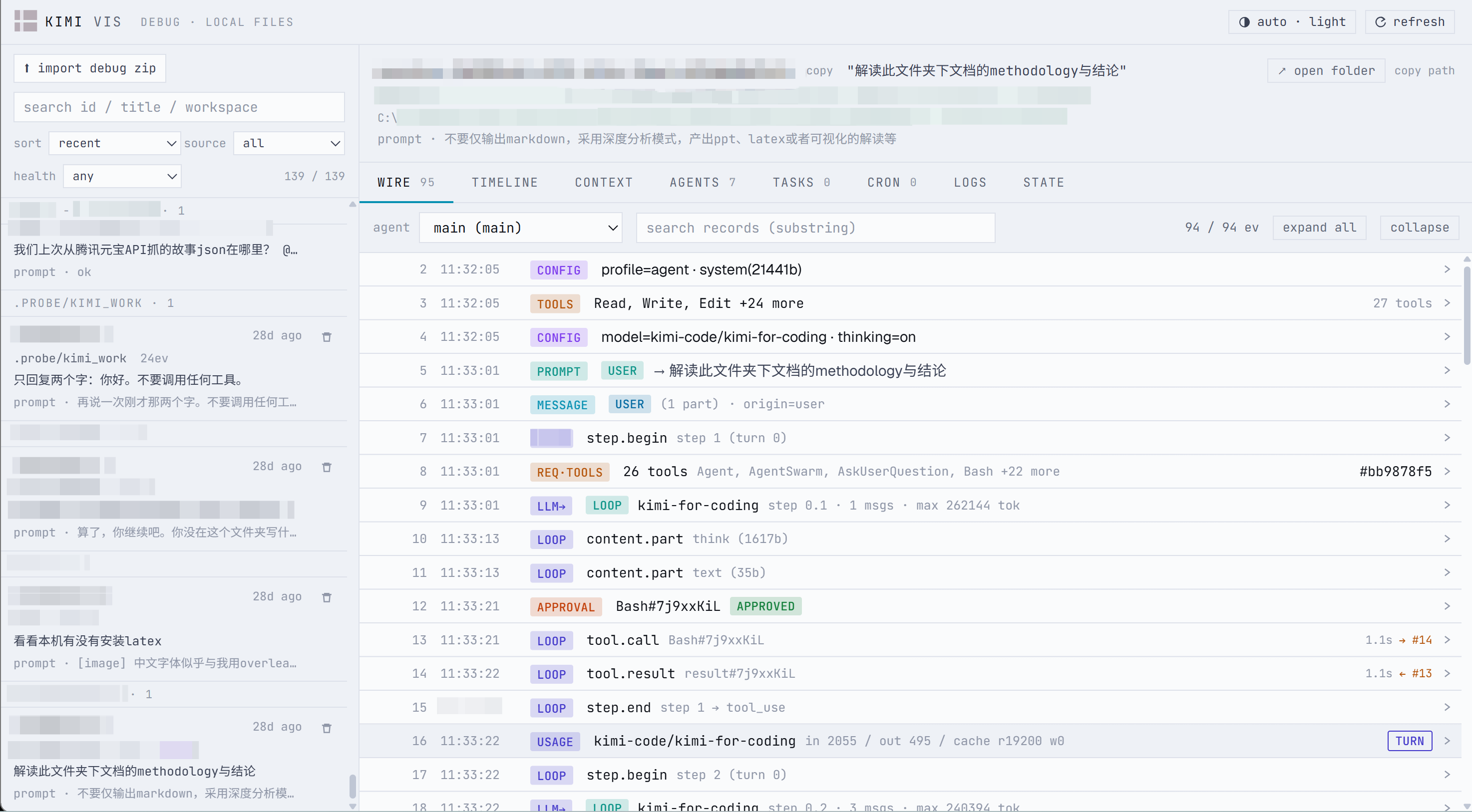The height and width of the screenshot is (812, 1472).
Task: Focus the search records (substring) field
Action: point(815,228)
